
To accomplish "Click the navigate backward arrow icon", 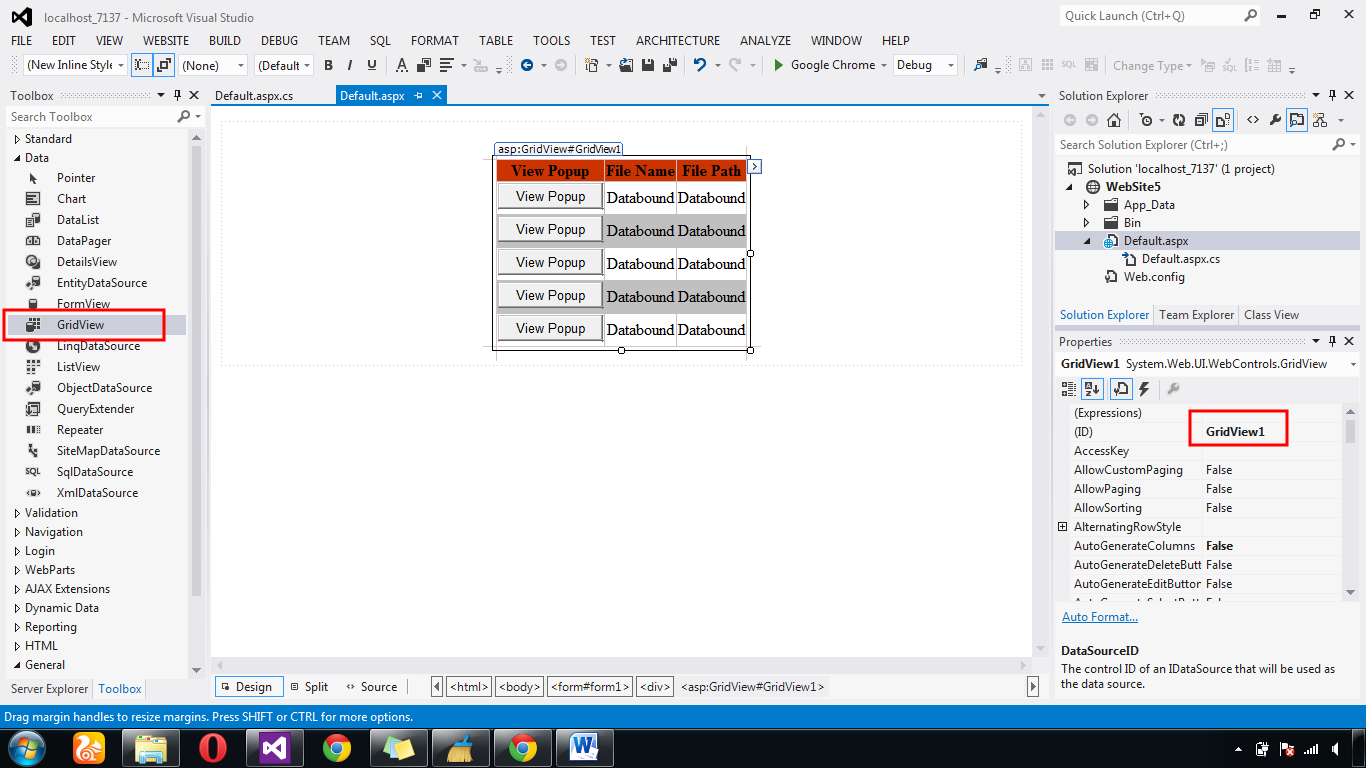I will click(527, 65).
